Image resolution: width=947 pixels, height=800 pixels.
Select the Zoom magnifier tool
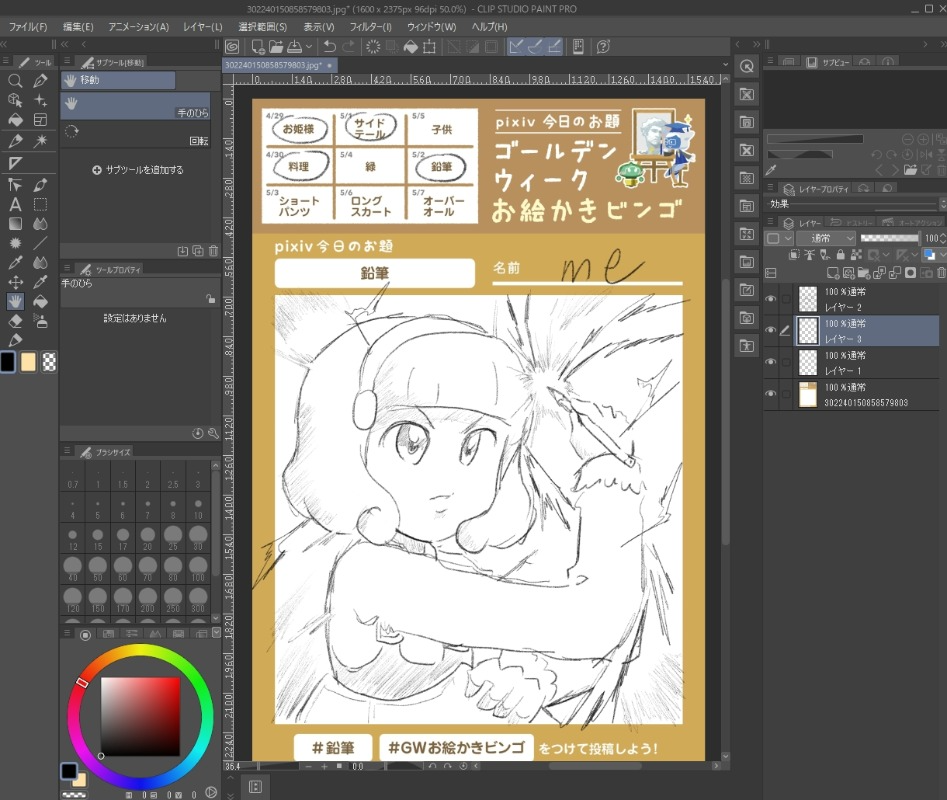tap(15, 81)
